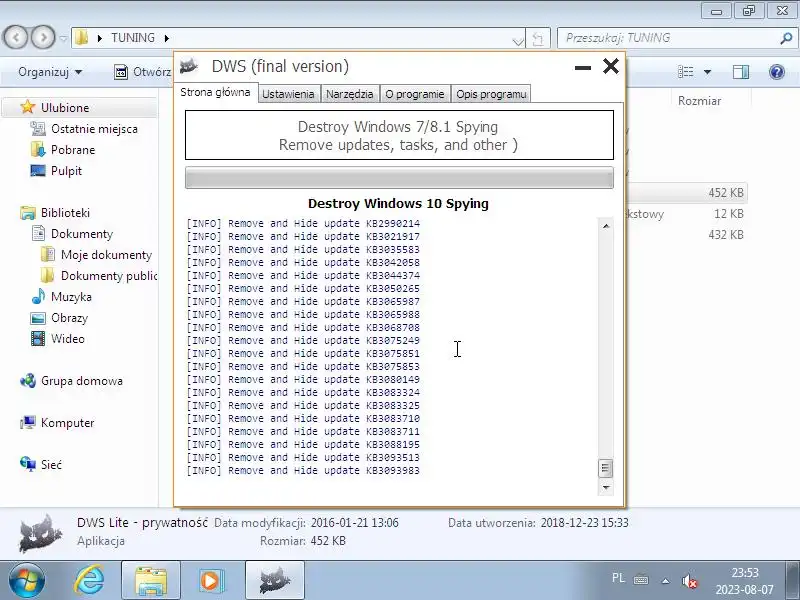
Task: Go forward in Explorer
Action: pyautogui.click(x=43, y=37)
